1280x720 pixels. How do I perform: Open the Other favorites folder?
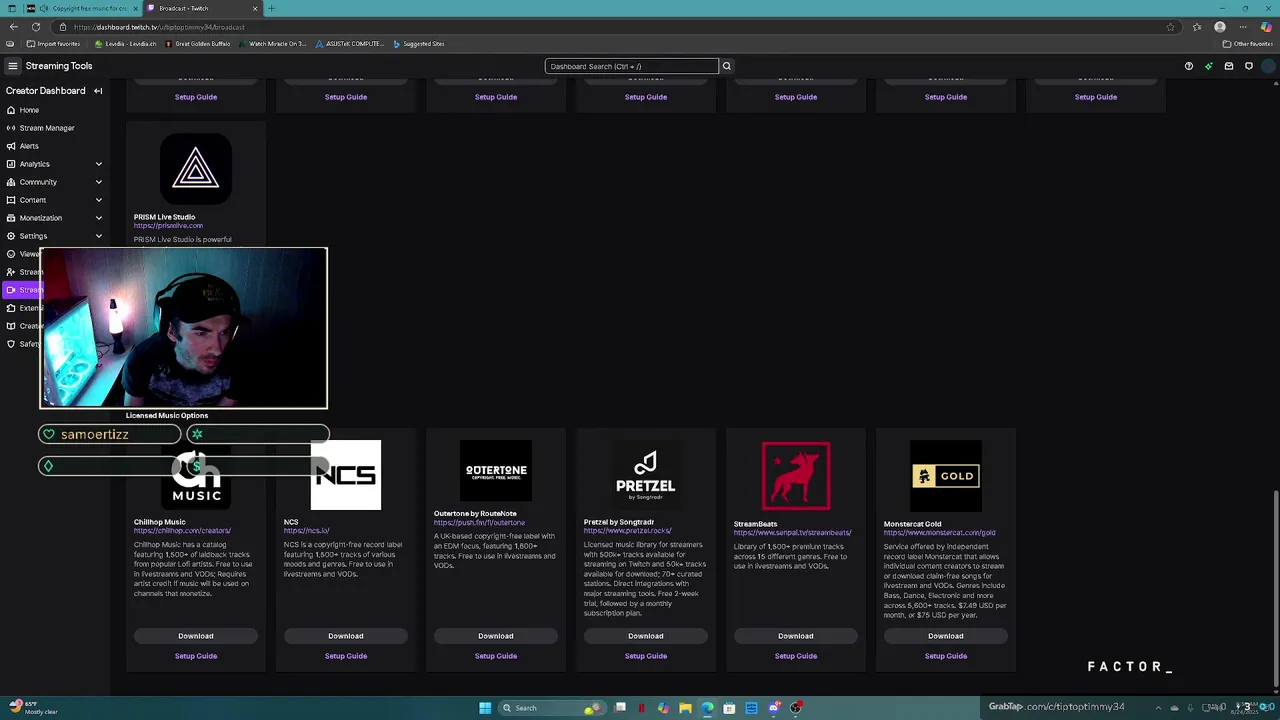tap(1247, 44)
